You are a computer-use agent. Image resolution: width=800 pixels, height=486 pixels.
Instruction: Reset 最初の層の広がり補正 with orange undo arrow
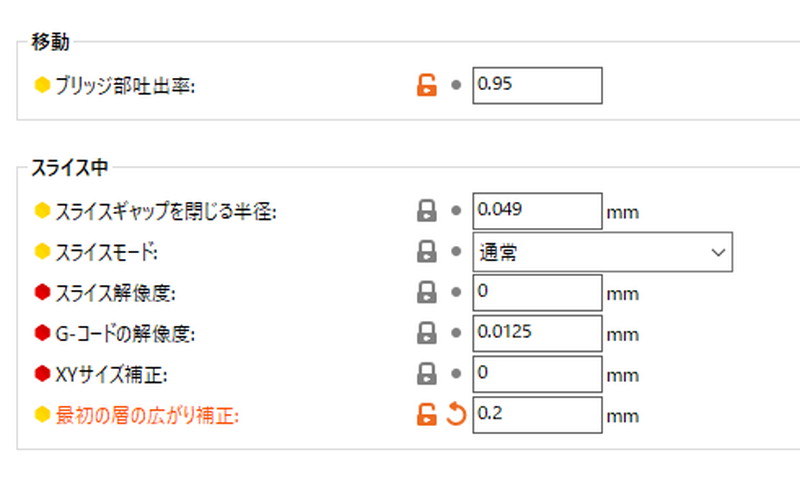tap(456, 414)
